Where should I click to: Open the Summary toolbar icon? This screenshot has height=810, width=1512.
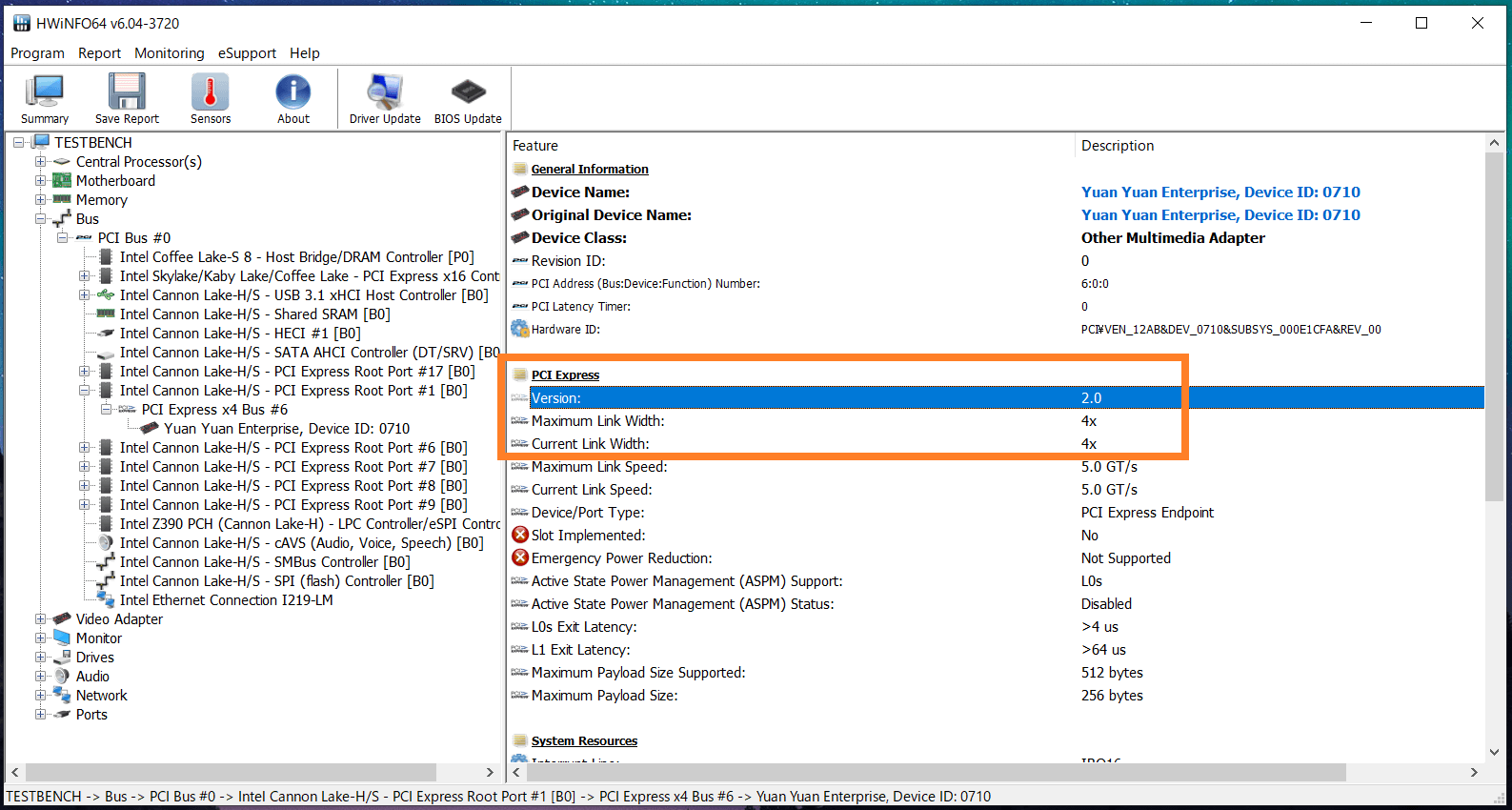coord(45,91)
